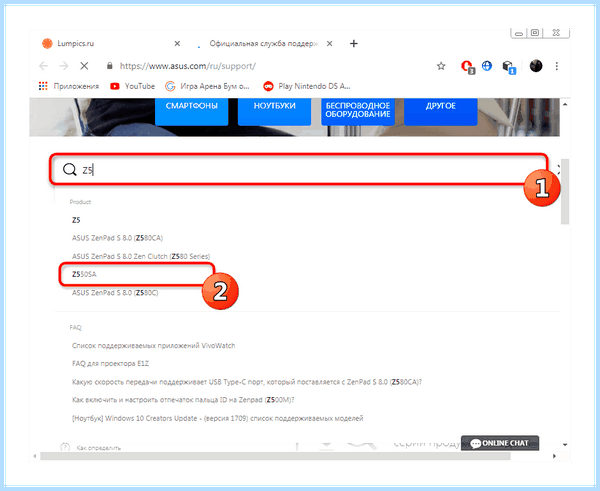Focus the support search field
600x491 pixels.
(298, 169)
